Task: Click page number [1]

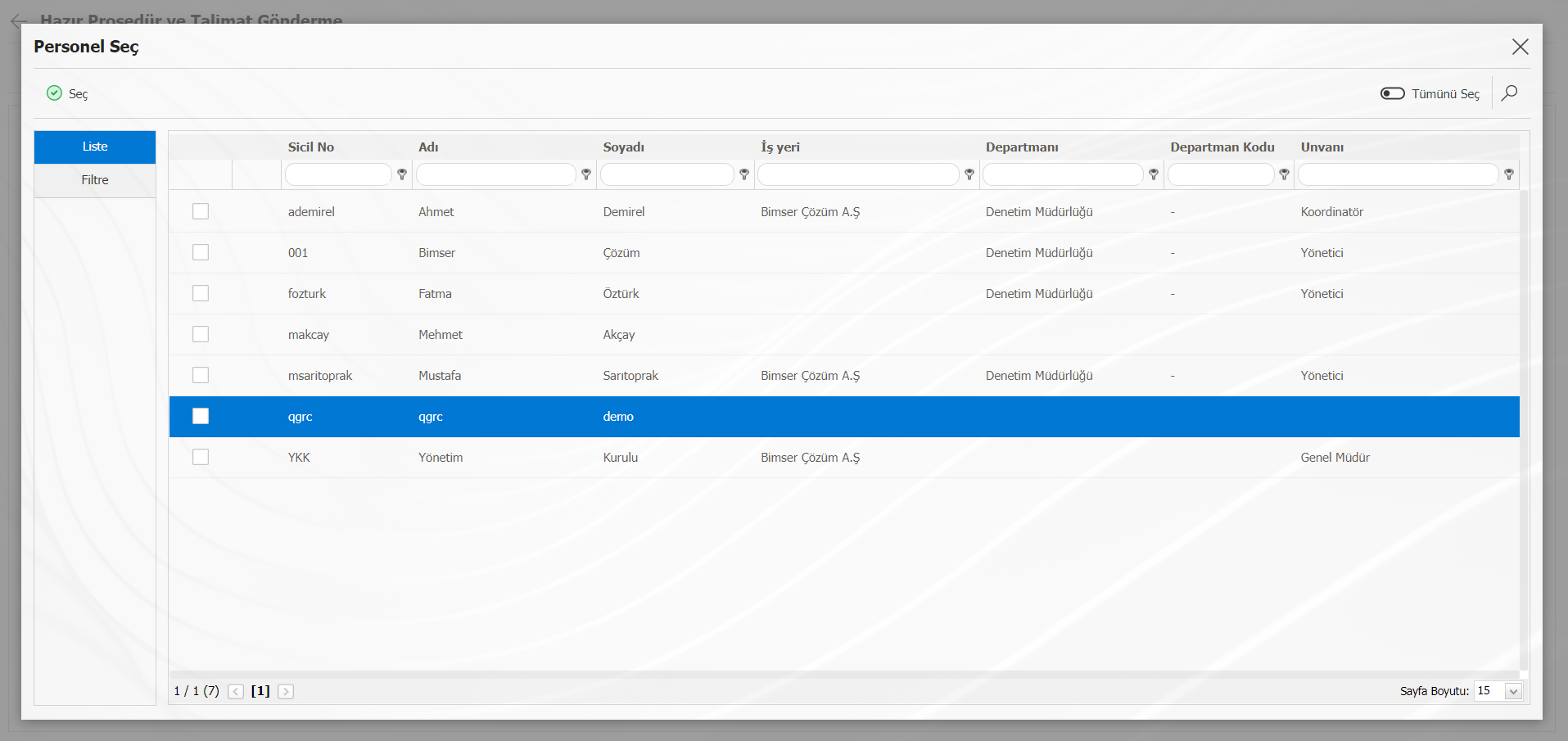Action: pos(260,691)
